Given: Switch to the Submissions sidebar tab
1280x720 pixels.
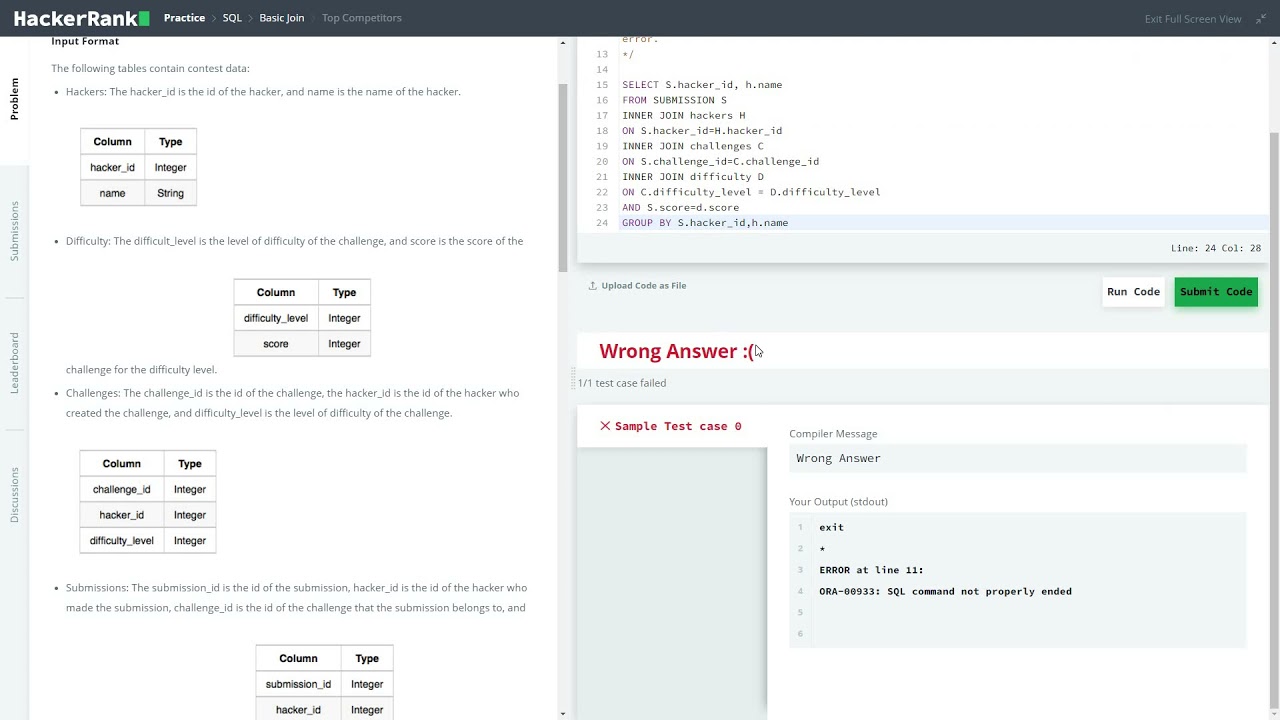Looking at the screenshot, I should pos(15,231).
